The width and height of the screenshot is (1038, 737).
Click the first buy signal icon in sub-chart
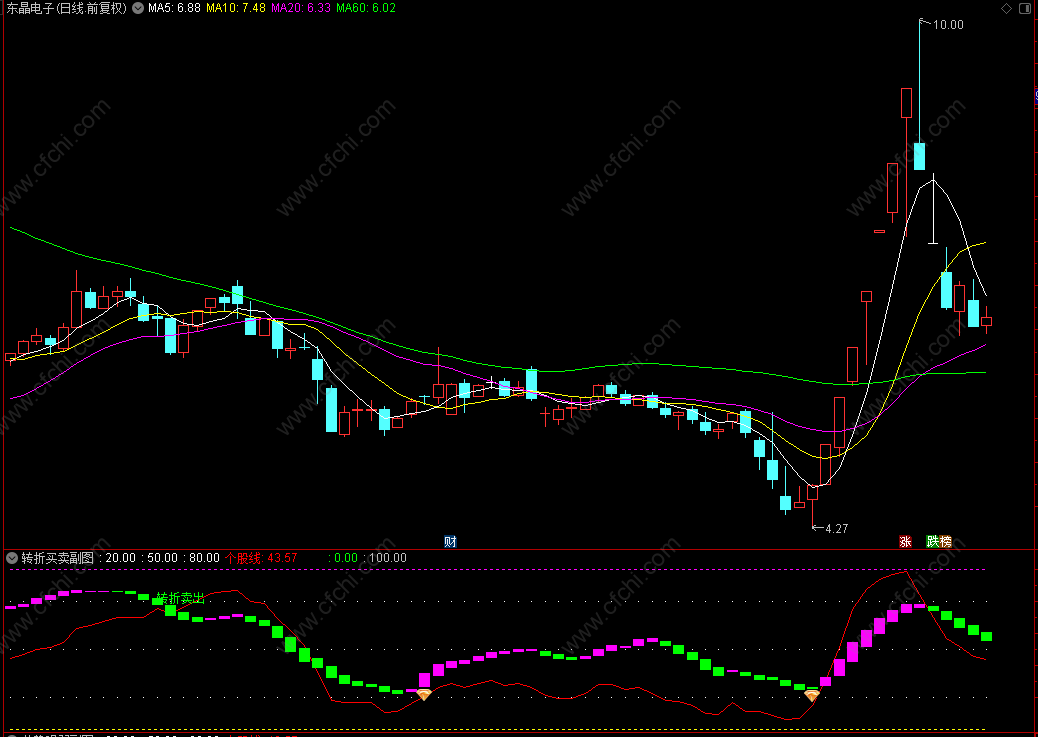424,695
